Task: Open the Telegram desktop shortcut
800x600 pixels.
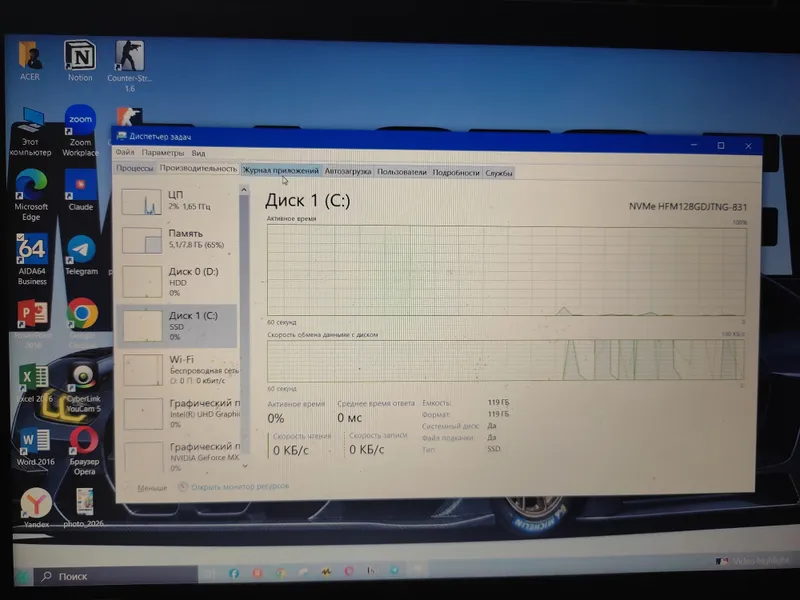Action: point(81,255)
